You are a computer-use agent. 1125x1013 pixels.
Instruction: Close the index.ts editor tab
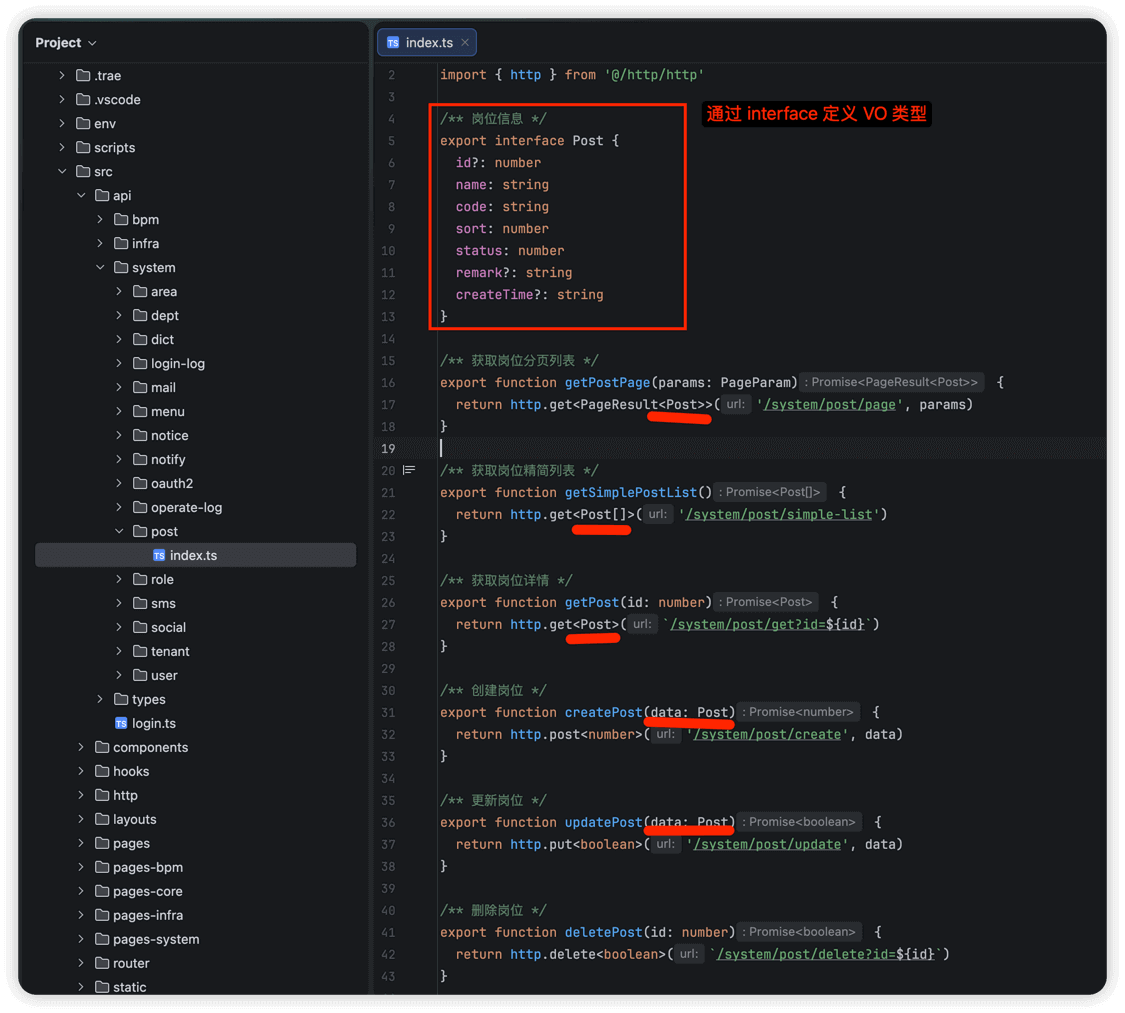465,43
